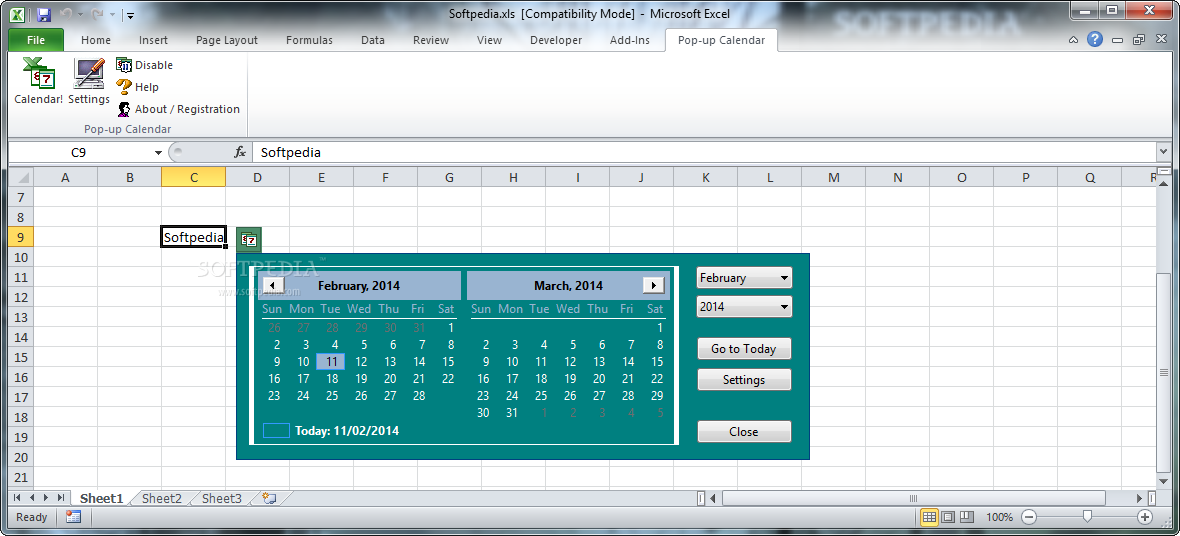Select cell C9 with Softpedia

coord(193,237)
